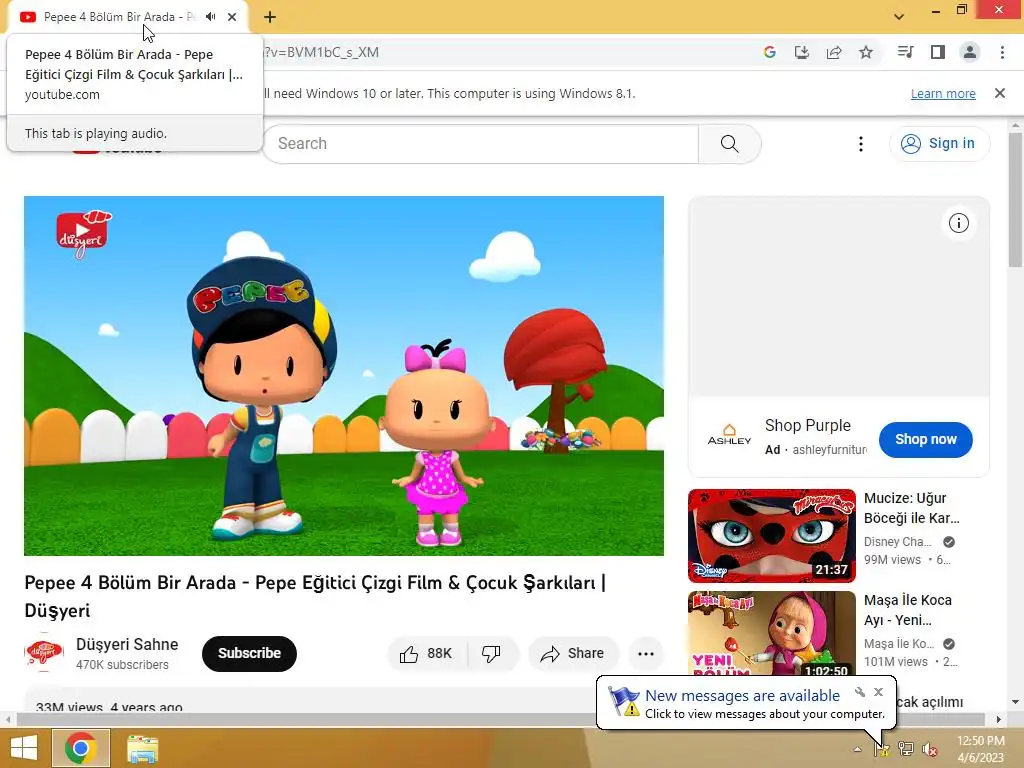Open the Chrome three-dot menu
This screenshot has width=1024, height=768.
point(1002,52)
